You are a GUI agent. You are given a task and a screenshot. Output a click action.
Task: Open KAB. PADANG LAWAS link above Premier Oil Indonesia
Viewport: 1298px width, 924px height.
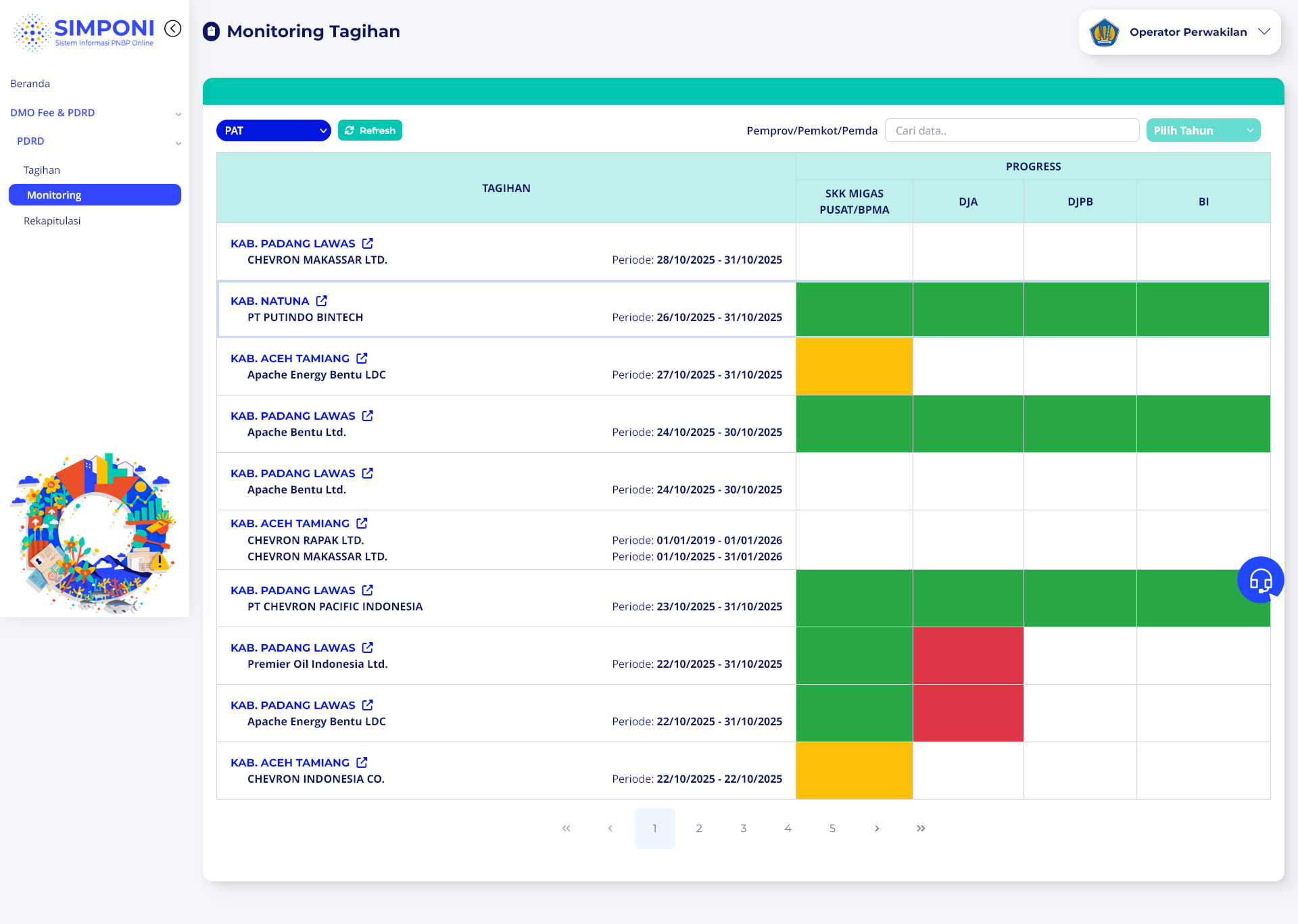pos(293,648)
